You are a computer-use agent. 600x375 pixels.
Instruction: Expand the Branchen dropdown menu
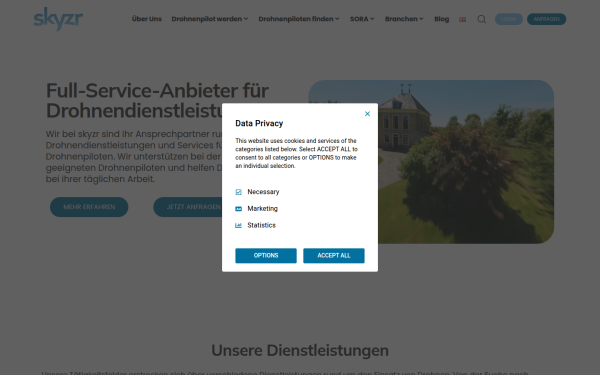click(x=404, y=19)
